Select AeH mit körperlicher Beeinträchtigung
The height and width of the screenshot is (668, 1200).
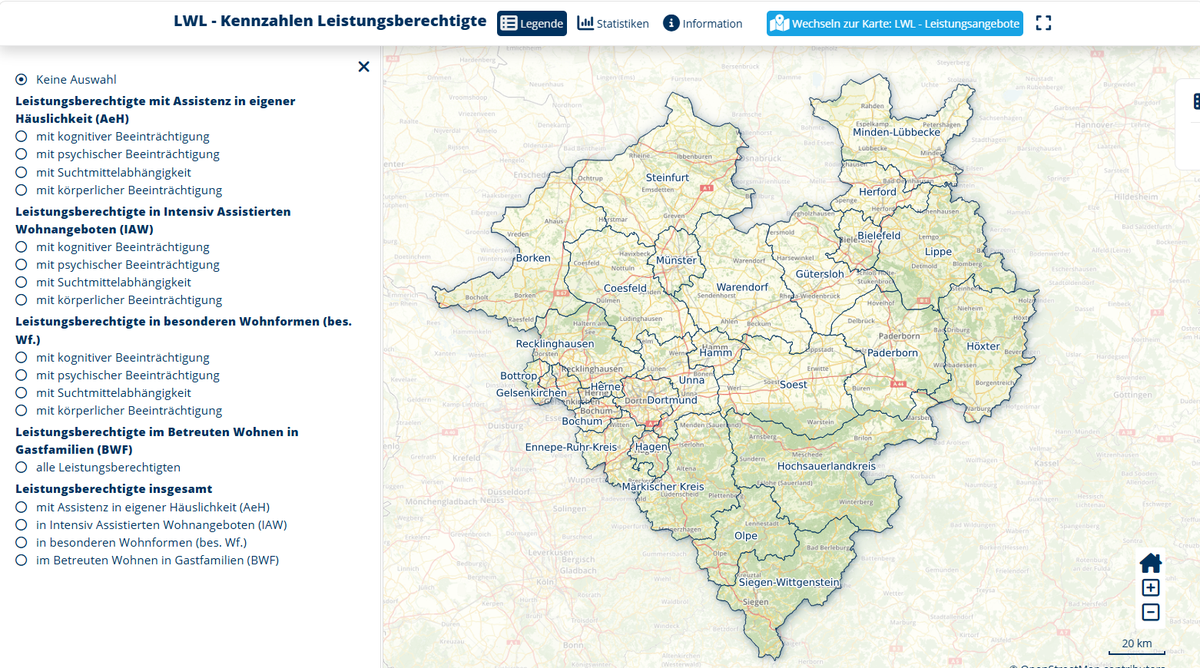[x=21, y=190]
